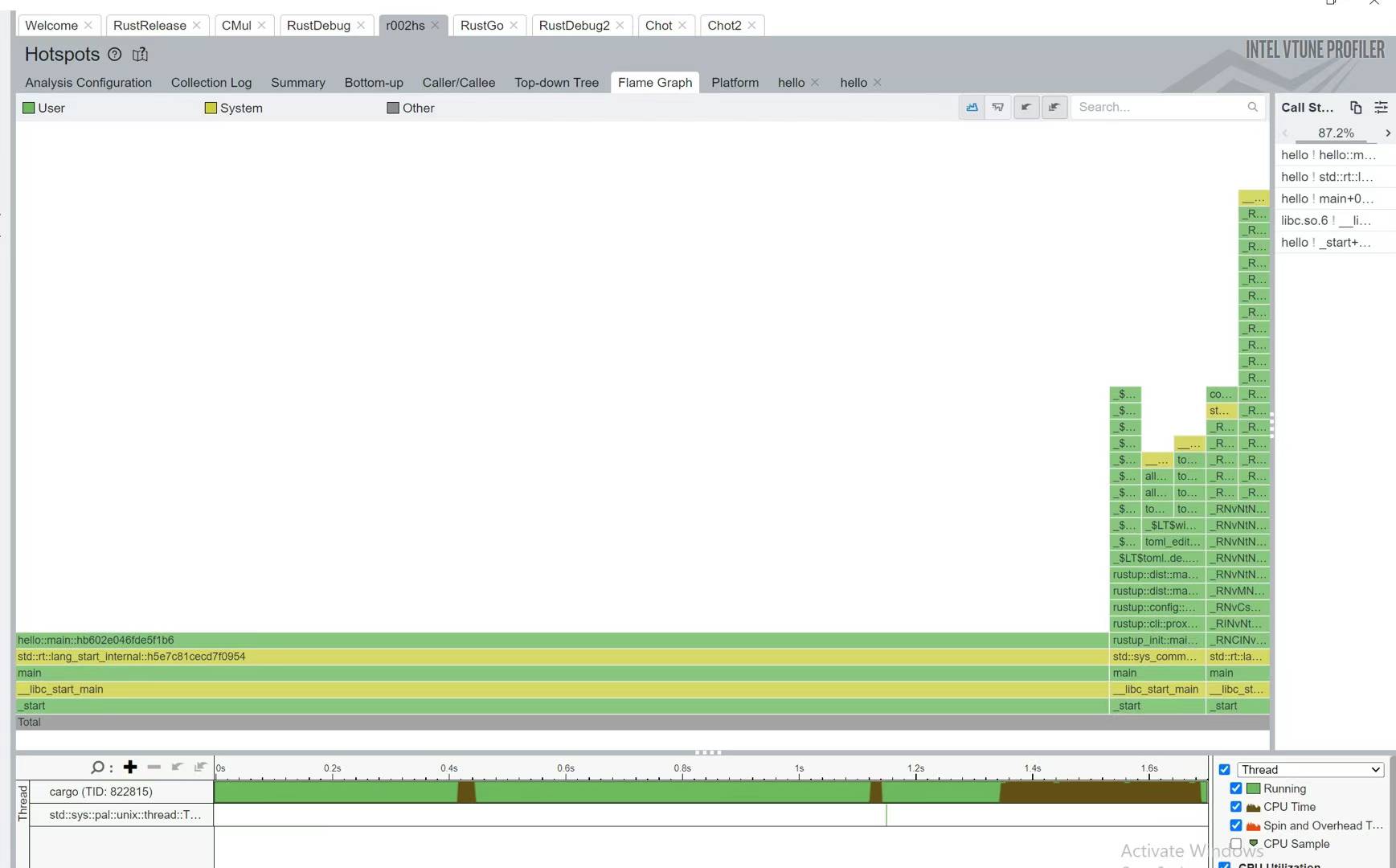This screenshot has width=1396, height=868.
Task: Select the std::sys::pal::unix::thread row
Action: pos(122,815)
